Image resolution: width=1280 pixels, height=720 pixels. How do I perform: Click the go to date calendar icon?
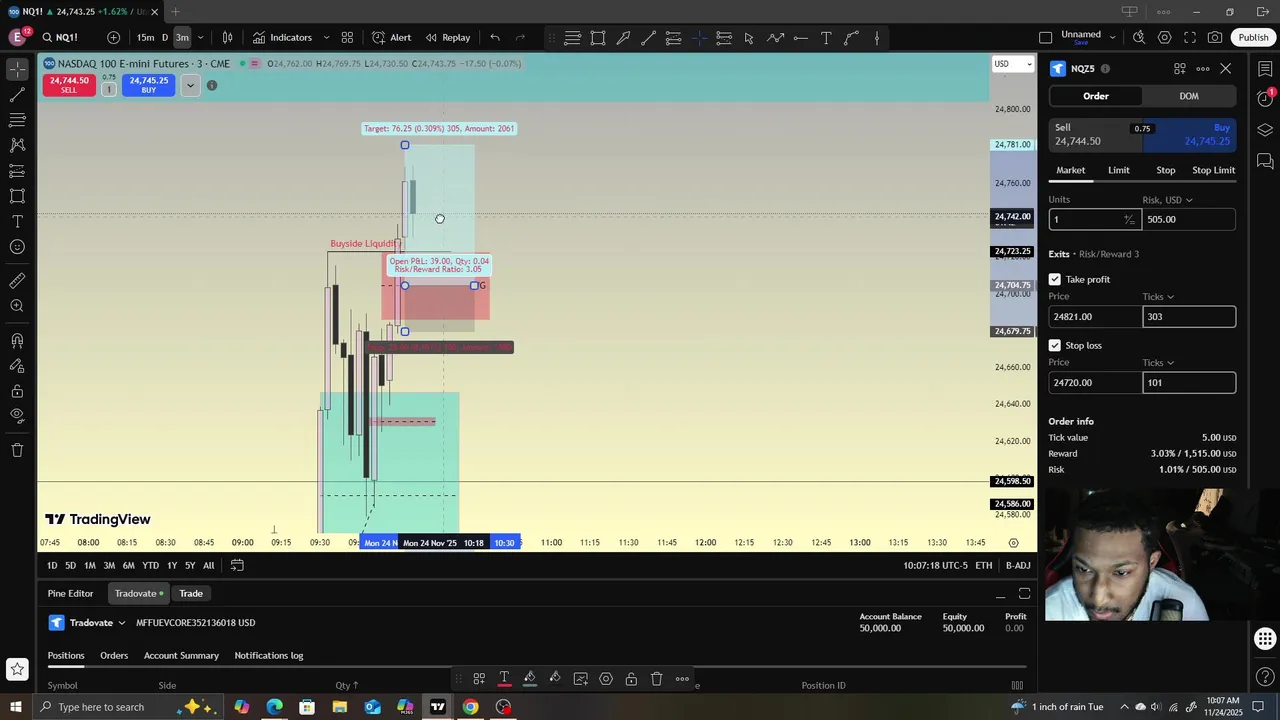[x=237, y=565]
